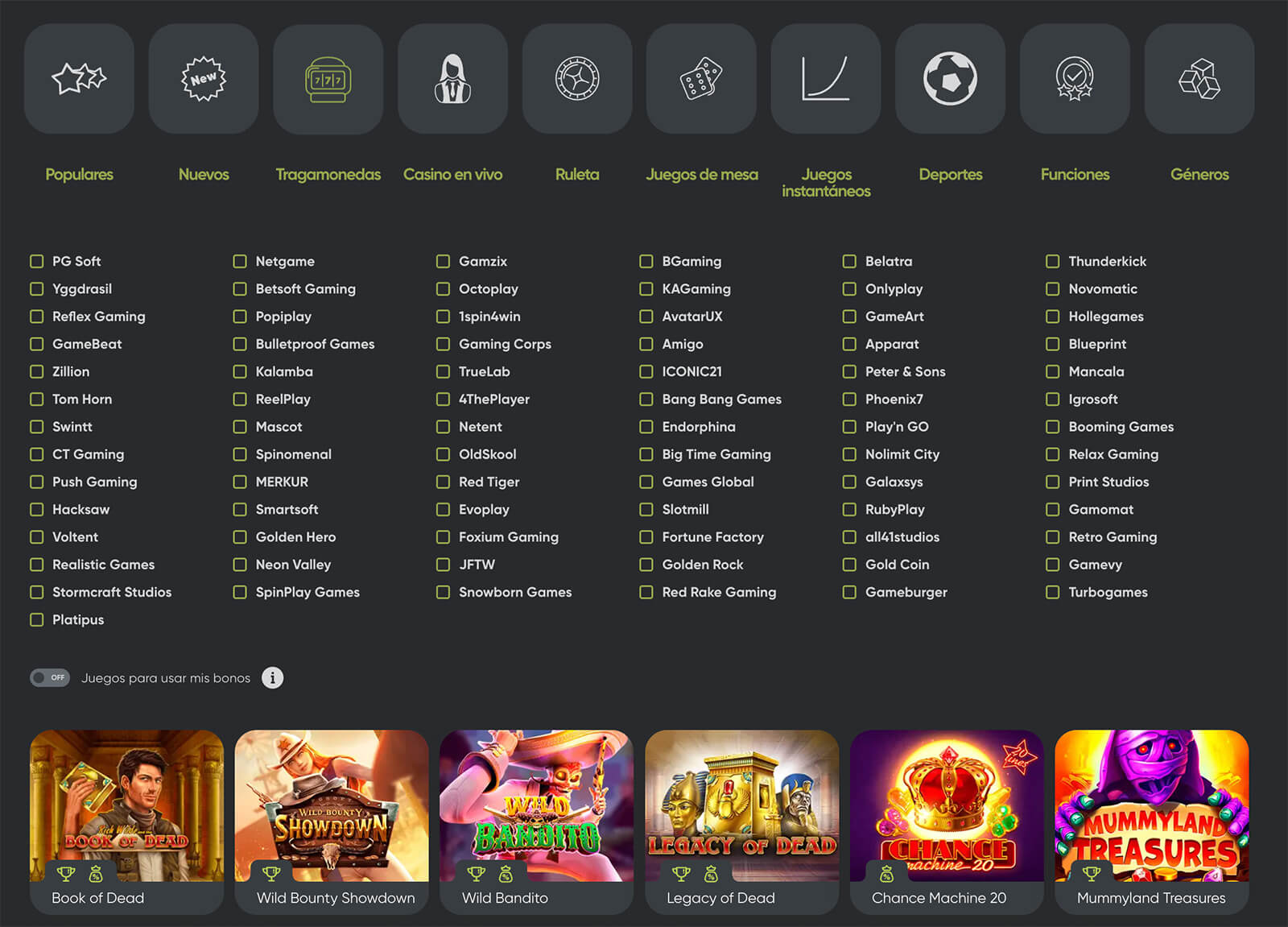Open the Wild Bandito game title
Screen dimensions: 1288x927
tap(505, 898)
